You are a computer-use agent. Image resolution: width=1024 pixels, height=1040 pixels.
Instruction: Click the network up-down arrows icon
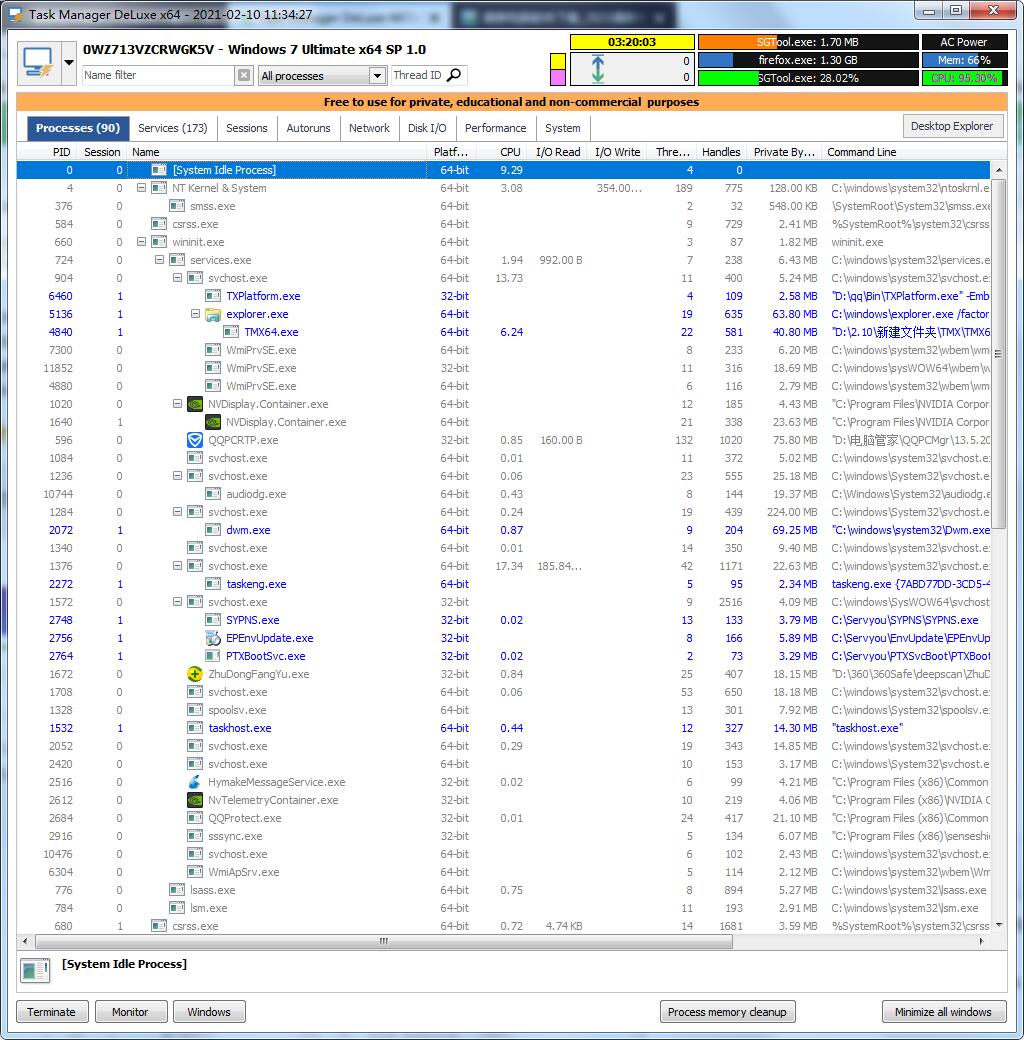point(598,69)
